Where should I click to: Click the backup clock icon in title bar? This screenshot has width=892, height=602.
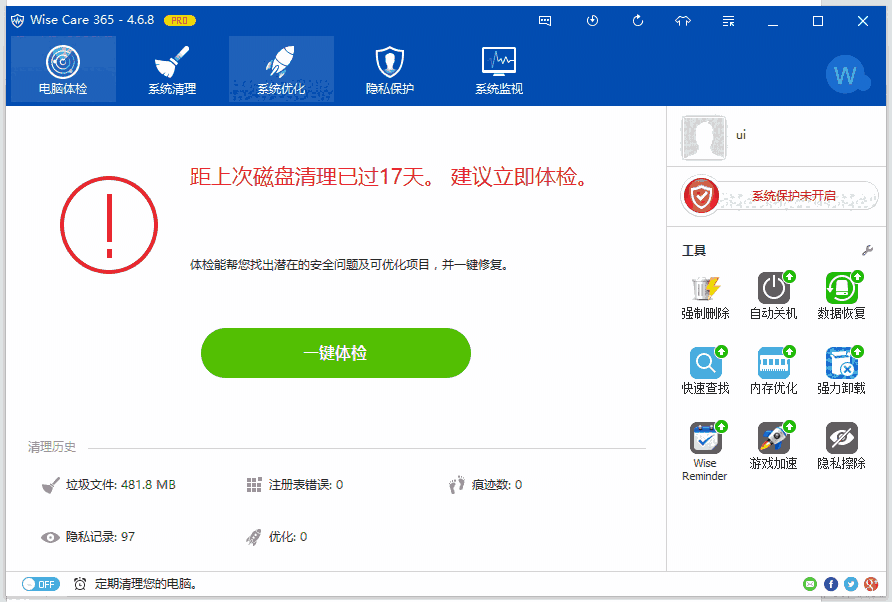(592, 21)
